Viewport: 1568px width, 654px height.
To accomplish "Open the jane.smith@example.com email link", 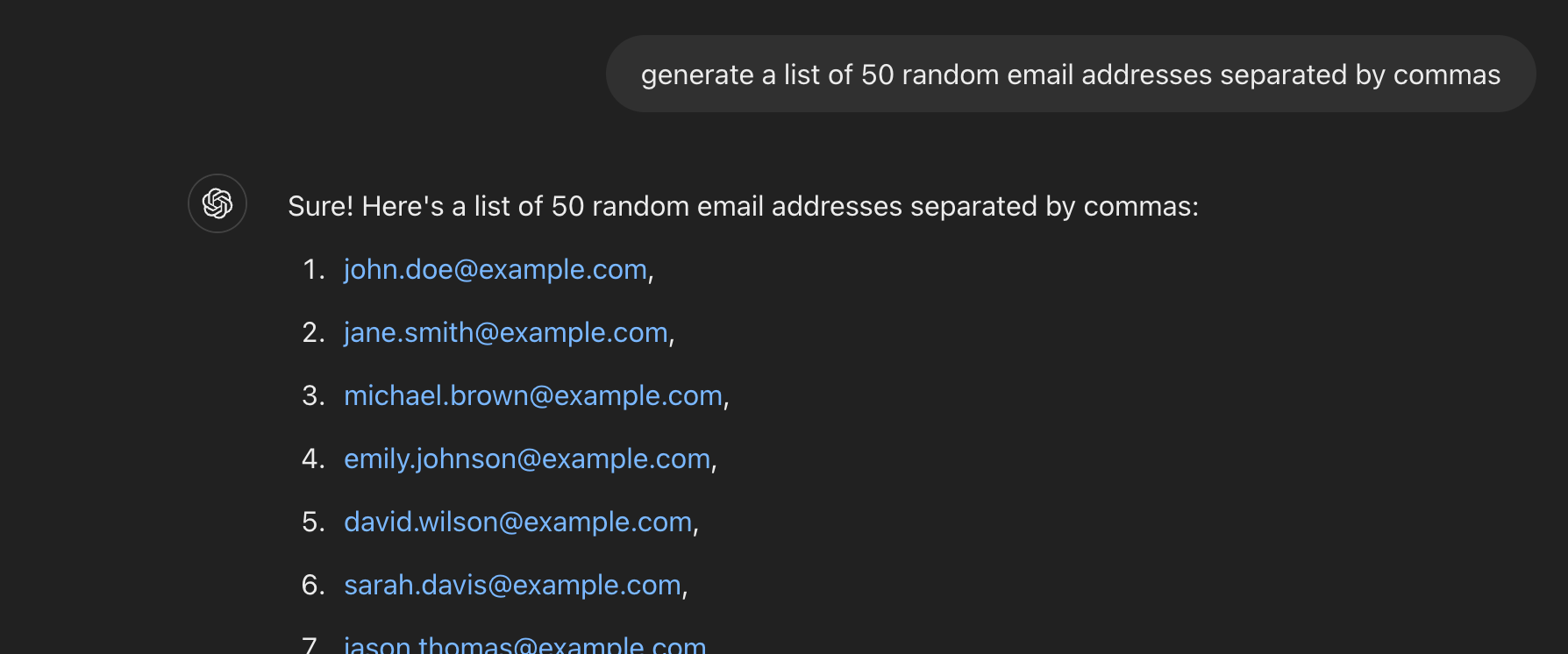I will click(x=506, y=332).
